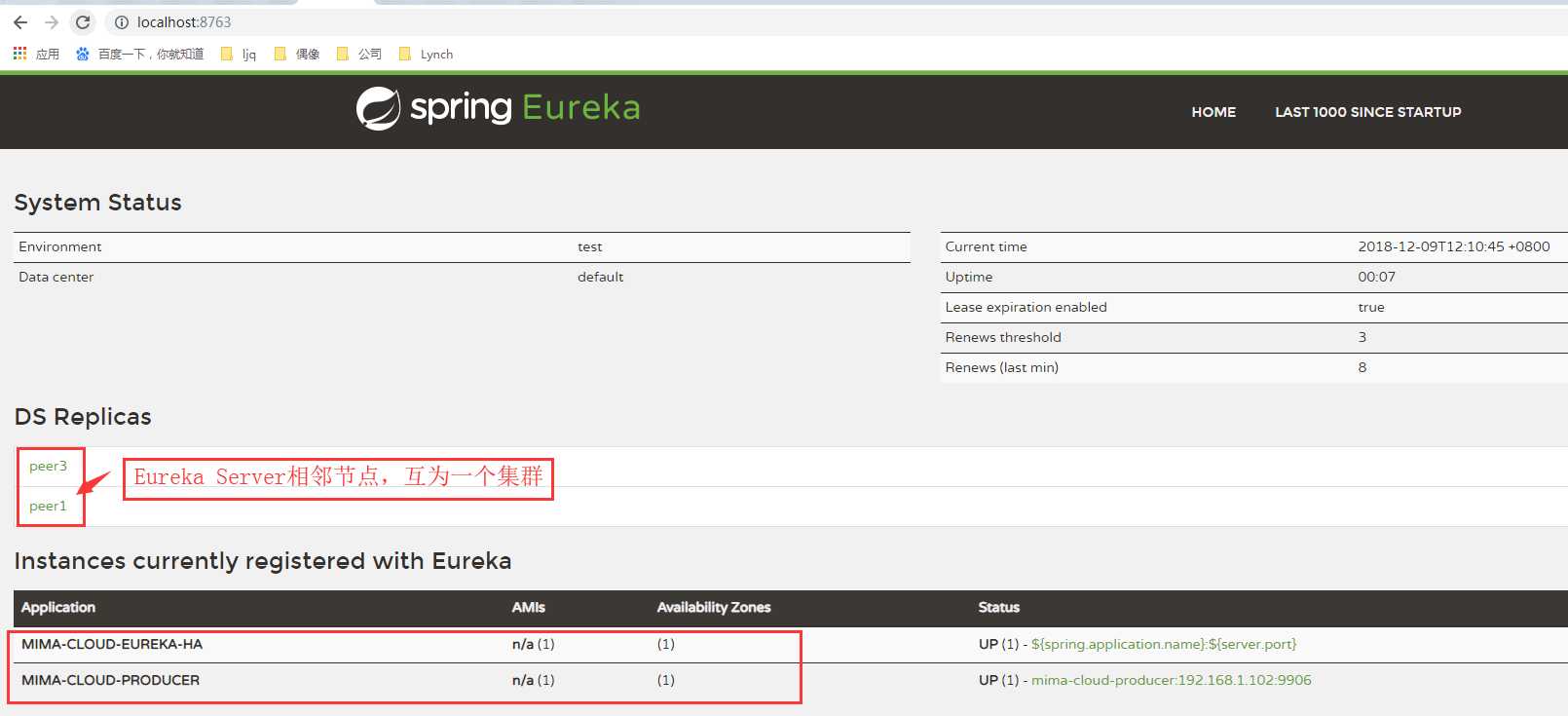Open LAST 1000 SINCE STARTUP page
1568x716 pixels.
point(1368,112)
